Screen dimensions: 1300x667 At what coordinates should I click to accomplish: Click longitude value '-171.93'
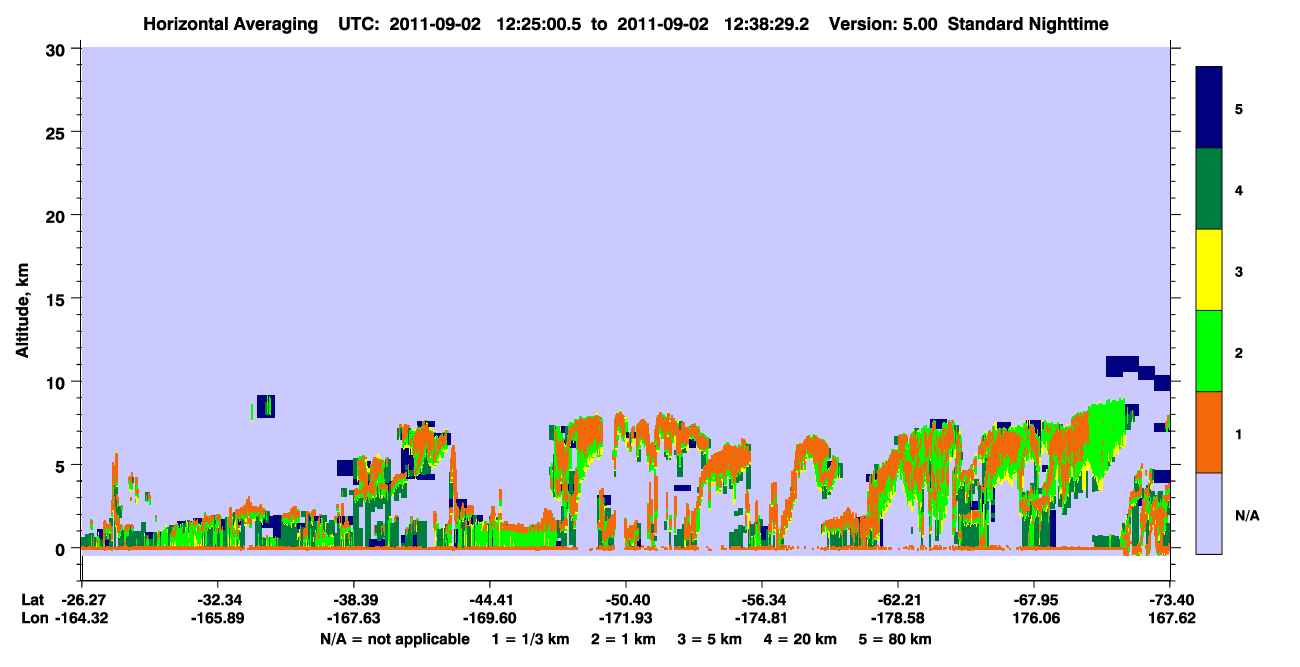coord(625,618)
